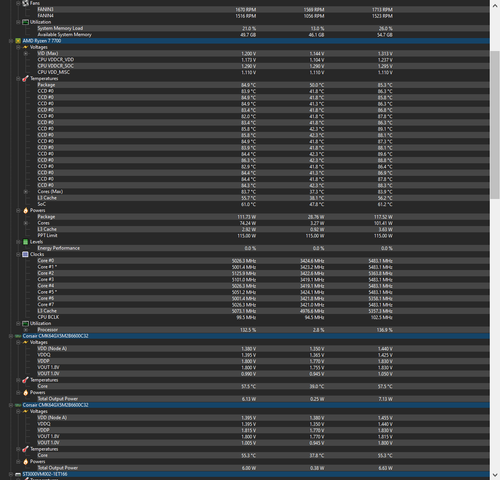Click the ST3000VM002-1ET166 hard drive icon
Image resolution: width=500 pixels, height=480 pixels.
(x=18, y=474)
